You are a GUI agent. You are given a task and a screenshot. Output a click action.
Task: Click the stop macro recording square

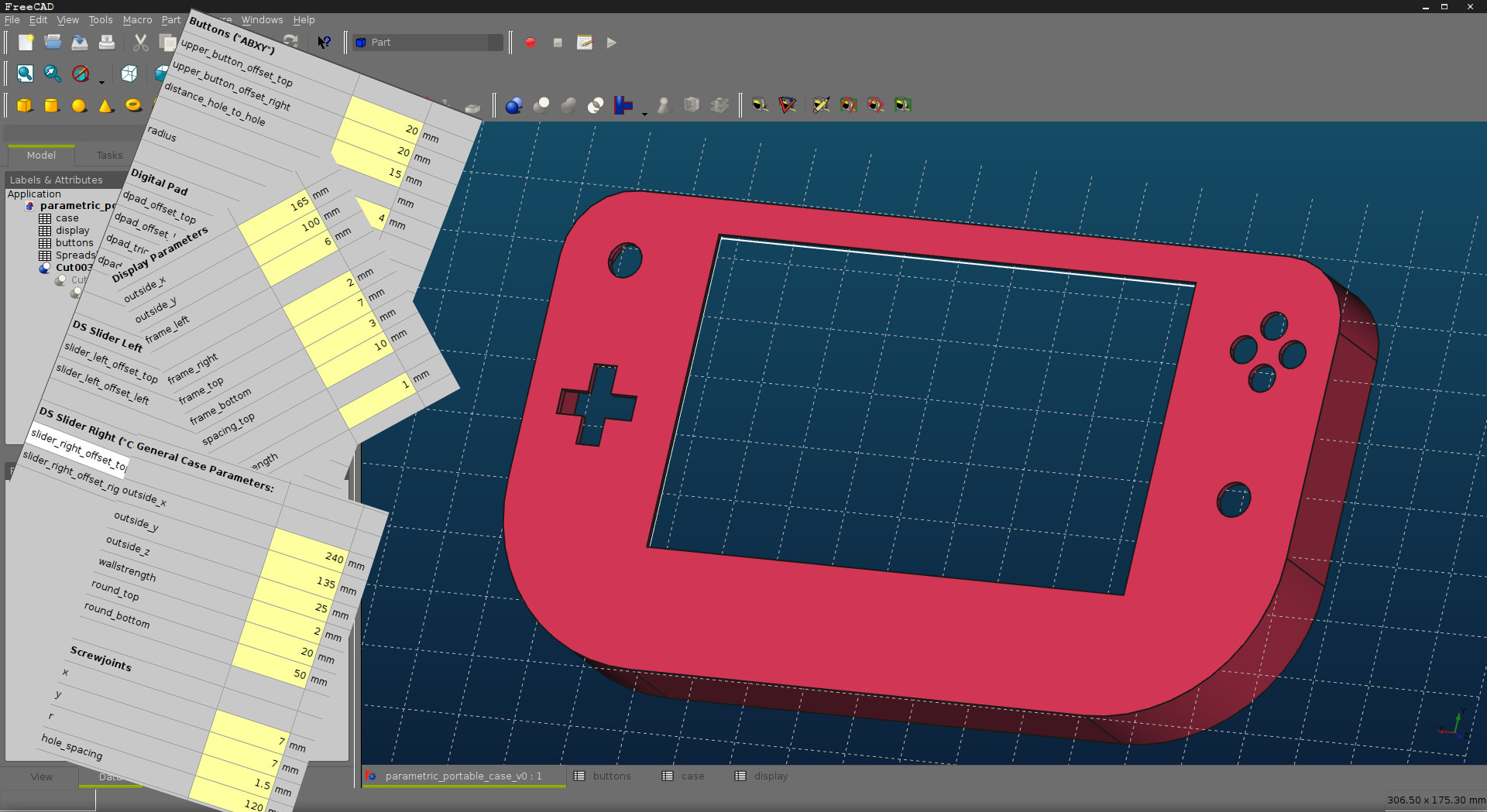pos(558,43)
